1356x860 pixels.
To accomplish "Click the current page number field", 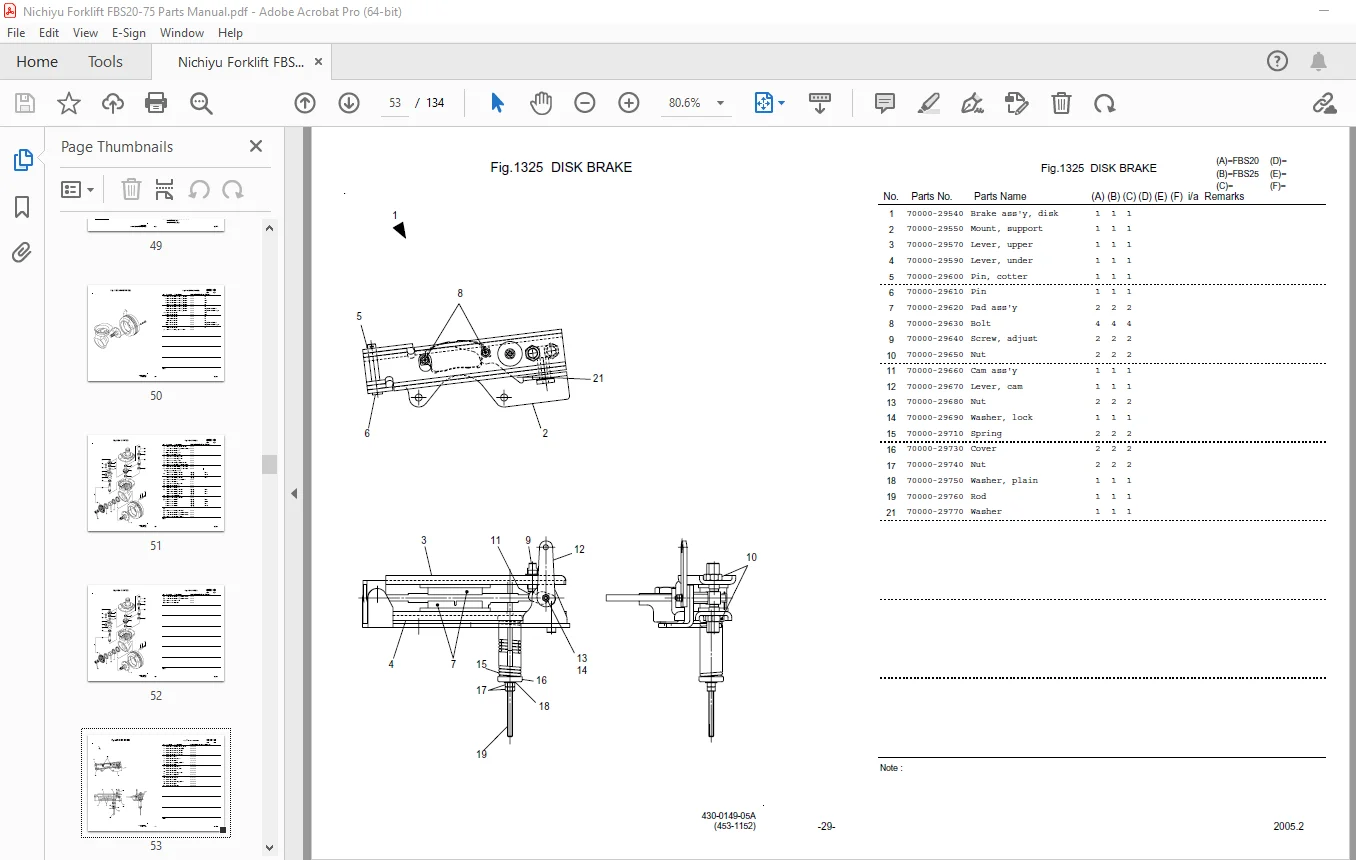I will point(395,103).
